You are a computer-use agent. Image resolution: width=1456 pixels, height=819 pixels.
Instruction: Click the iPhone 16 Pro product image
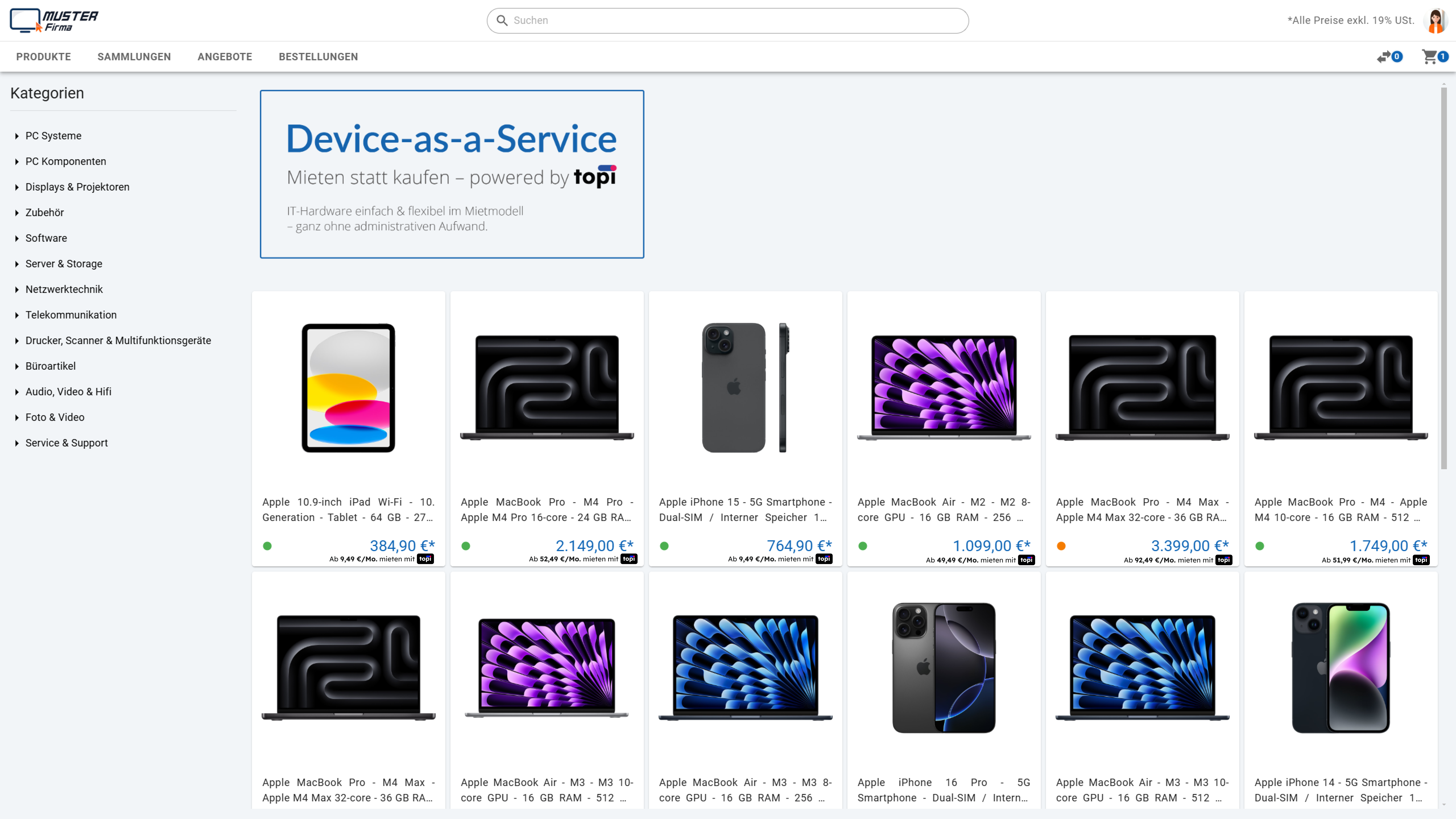944,668
